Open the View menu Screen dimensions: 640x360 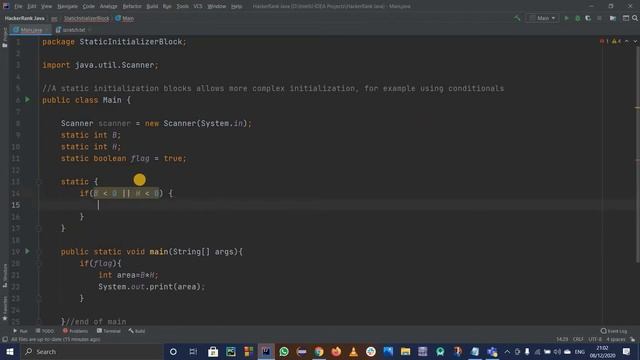pyautogui.click(x=47, y=6)
